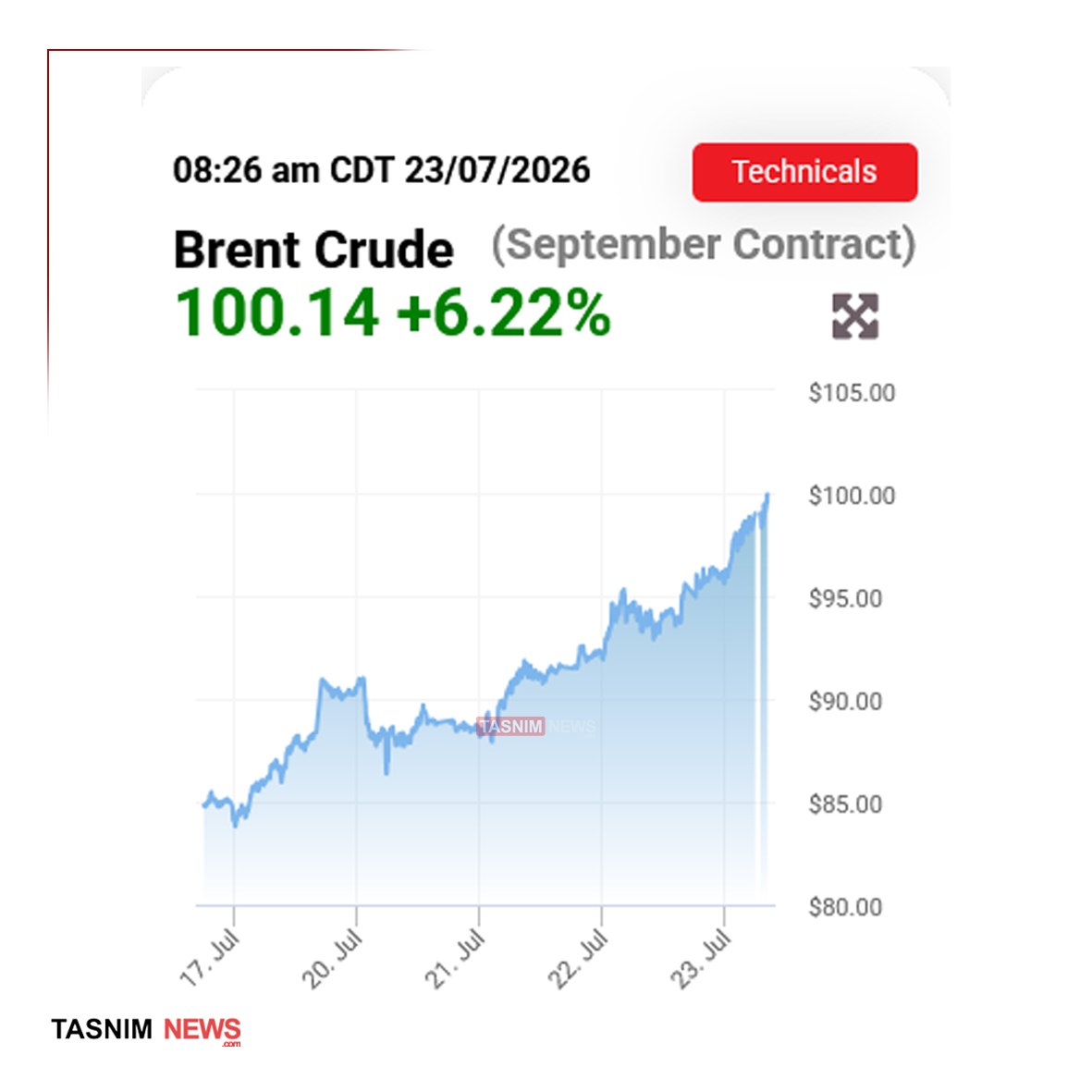Viewport: 1092px width, 1092px height.
Task: Click the $95.00 price axis label
Action: (x=845, y=599)
